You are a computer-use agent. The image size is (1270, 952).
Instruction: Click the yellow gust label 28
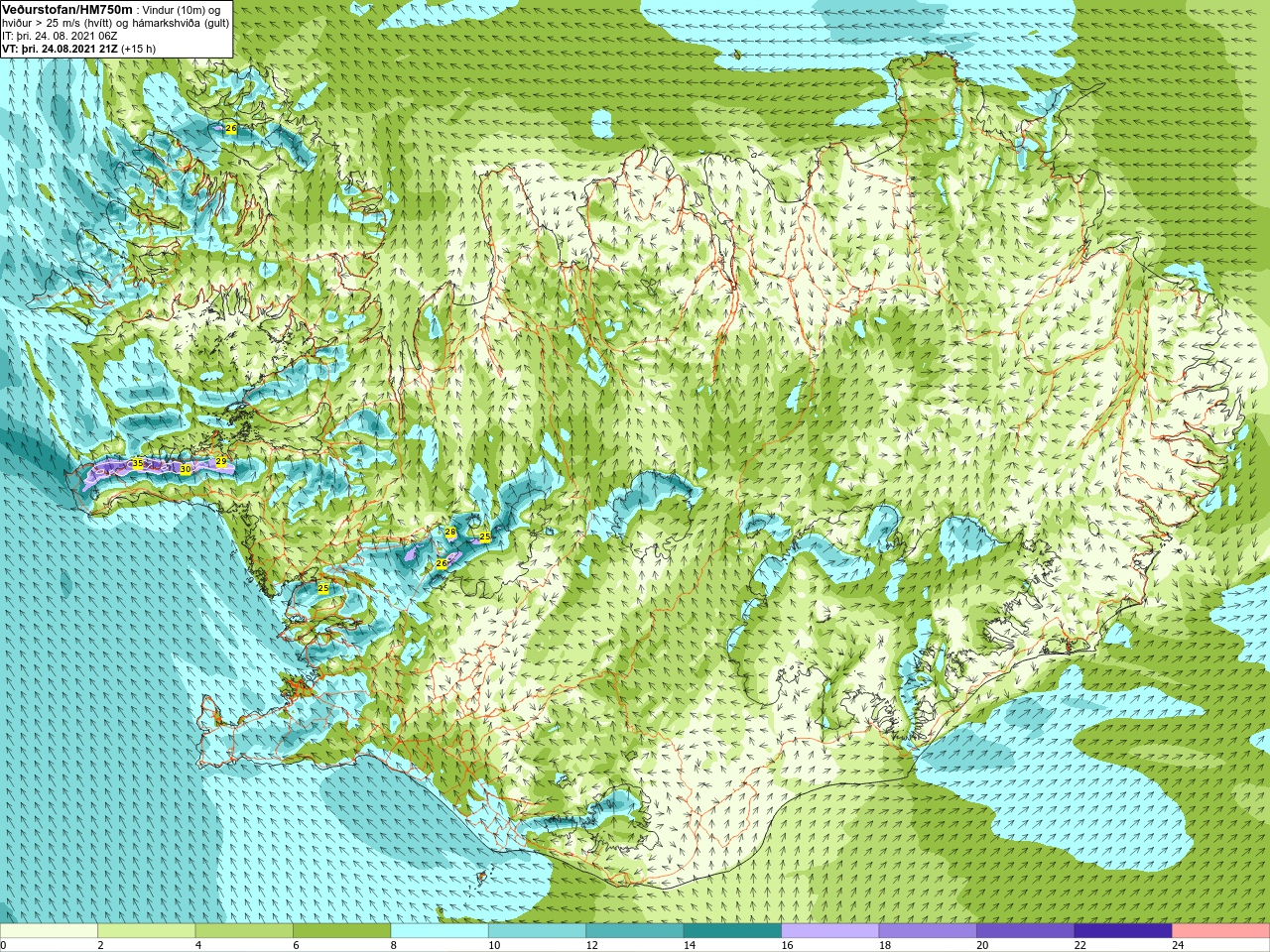point(449,533)
